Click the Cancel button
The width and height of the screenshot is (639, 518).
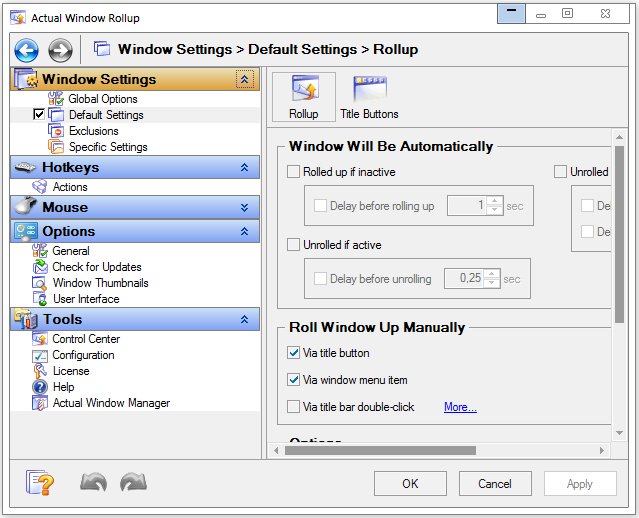click(495, 483)
